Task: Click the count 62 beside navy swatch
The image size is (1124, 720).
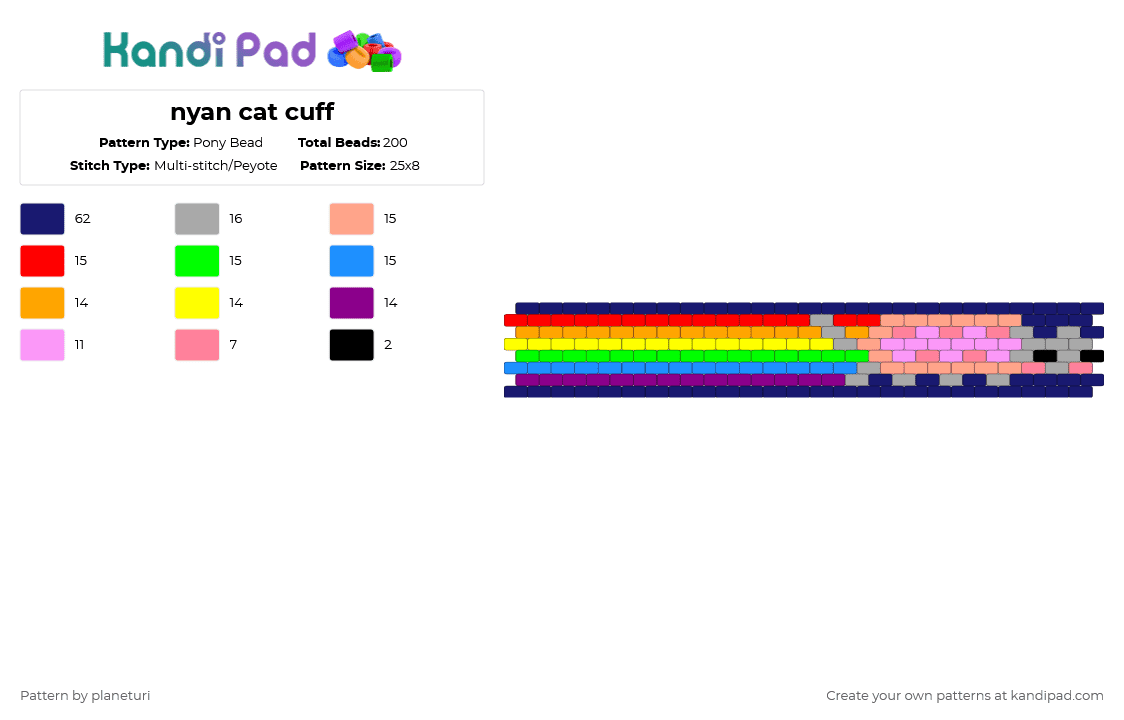Action: [82, 219]
